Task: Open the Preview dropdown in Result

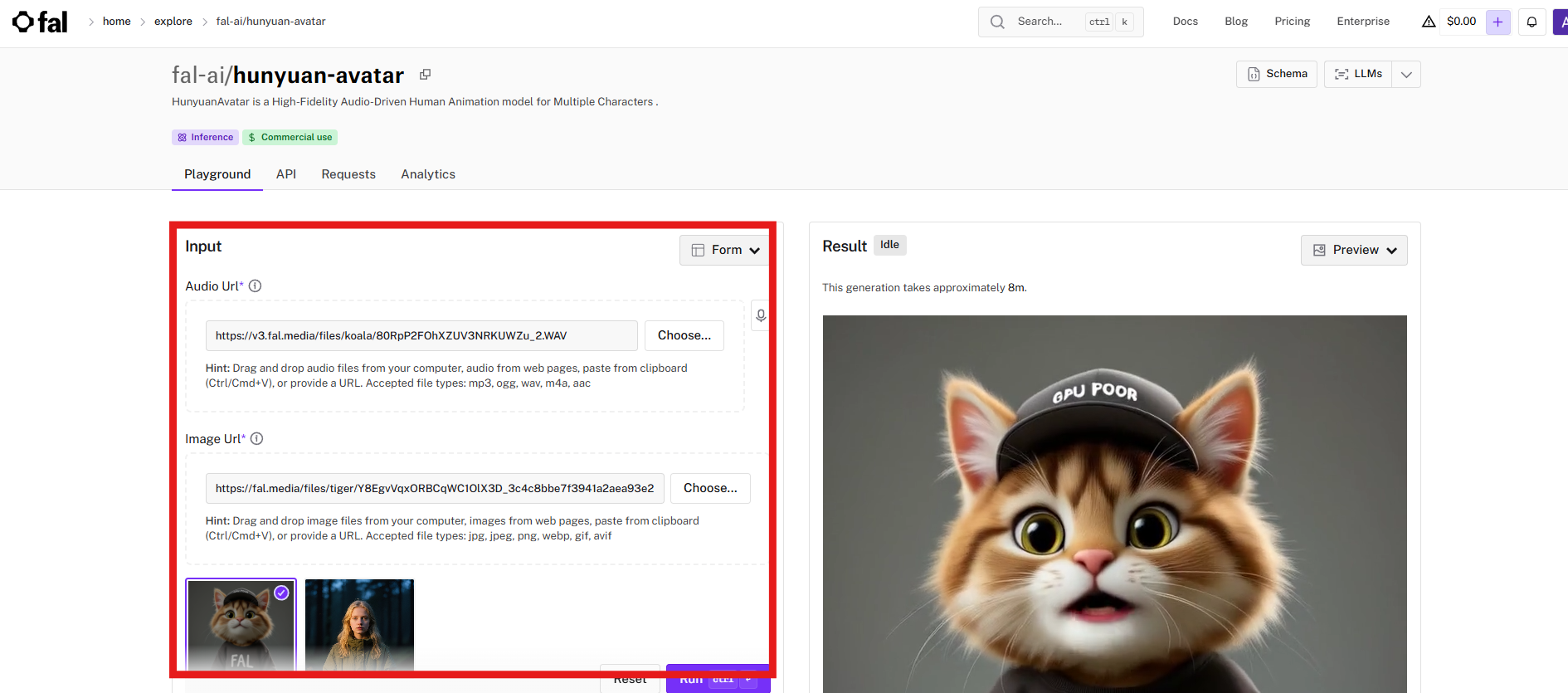Action: click(x=1354, y=250)
